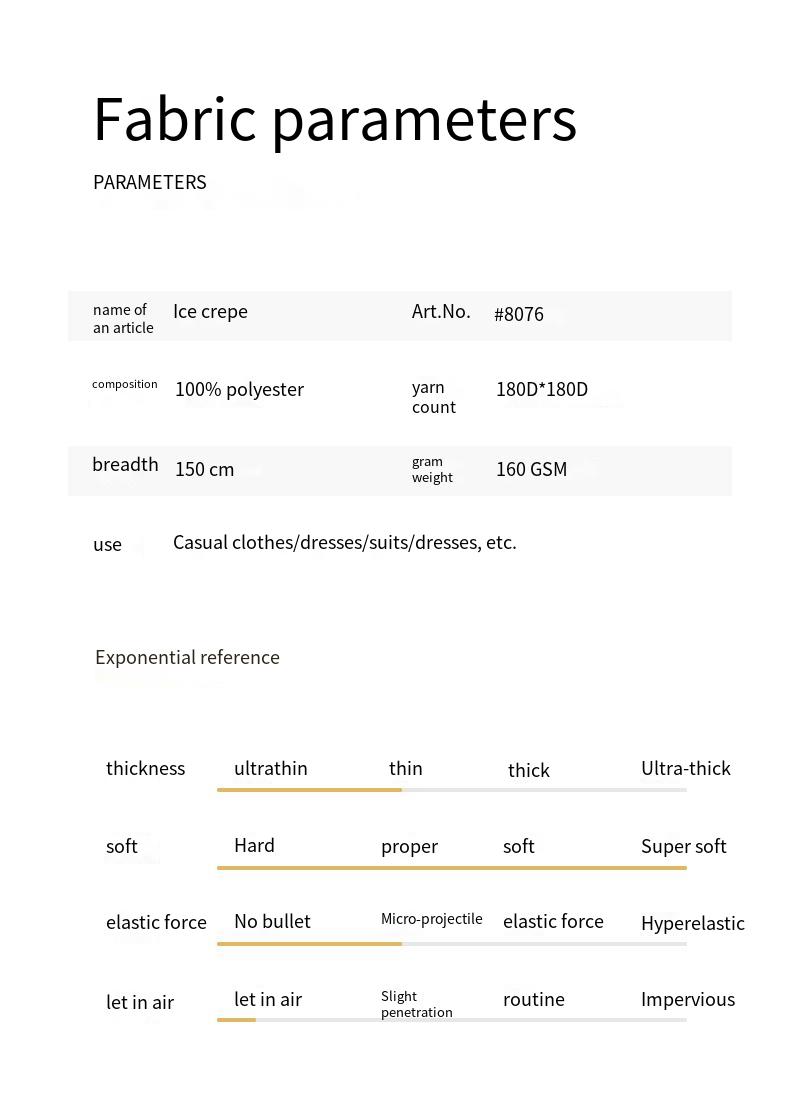Click the Slight penetration label
800x1102 pixels.
[416, 1004]
